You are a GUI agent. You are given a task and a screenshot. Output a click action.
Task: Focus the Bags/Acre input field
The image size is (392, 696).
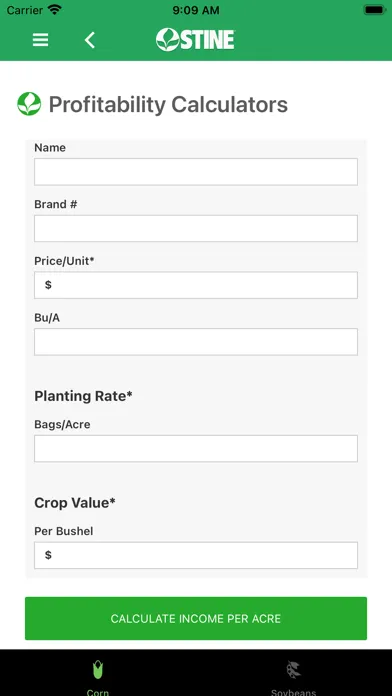coord(196,448)
